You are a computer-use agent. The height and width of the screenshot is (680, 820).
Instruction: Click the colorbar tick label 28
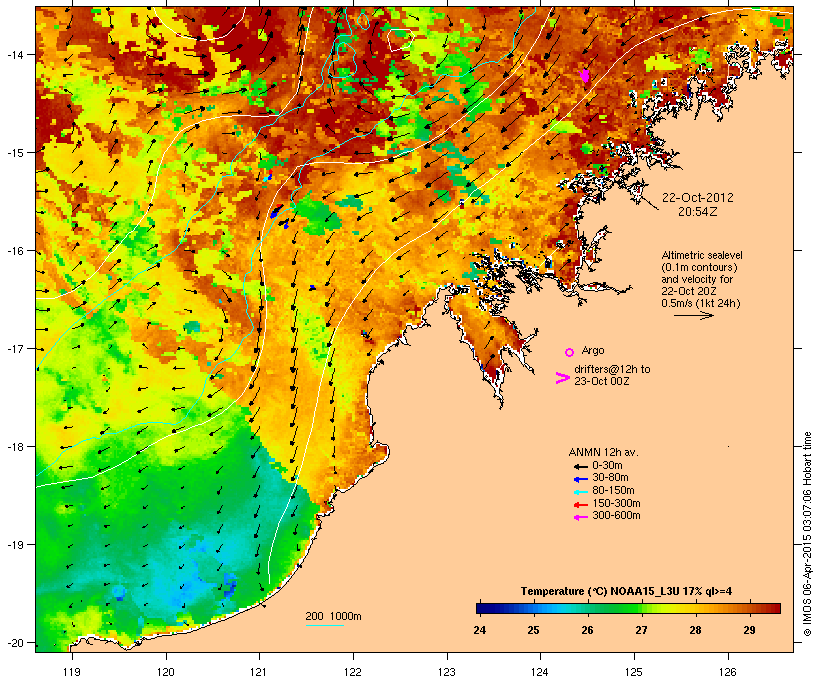click(x=695, y=630)
